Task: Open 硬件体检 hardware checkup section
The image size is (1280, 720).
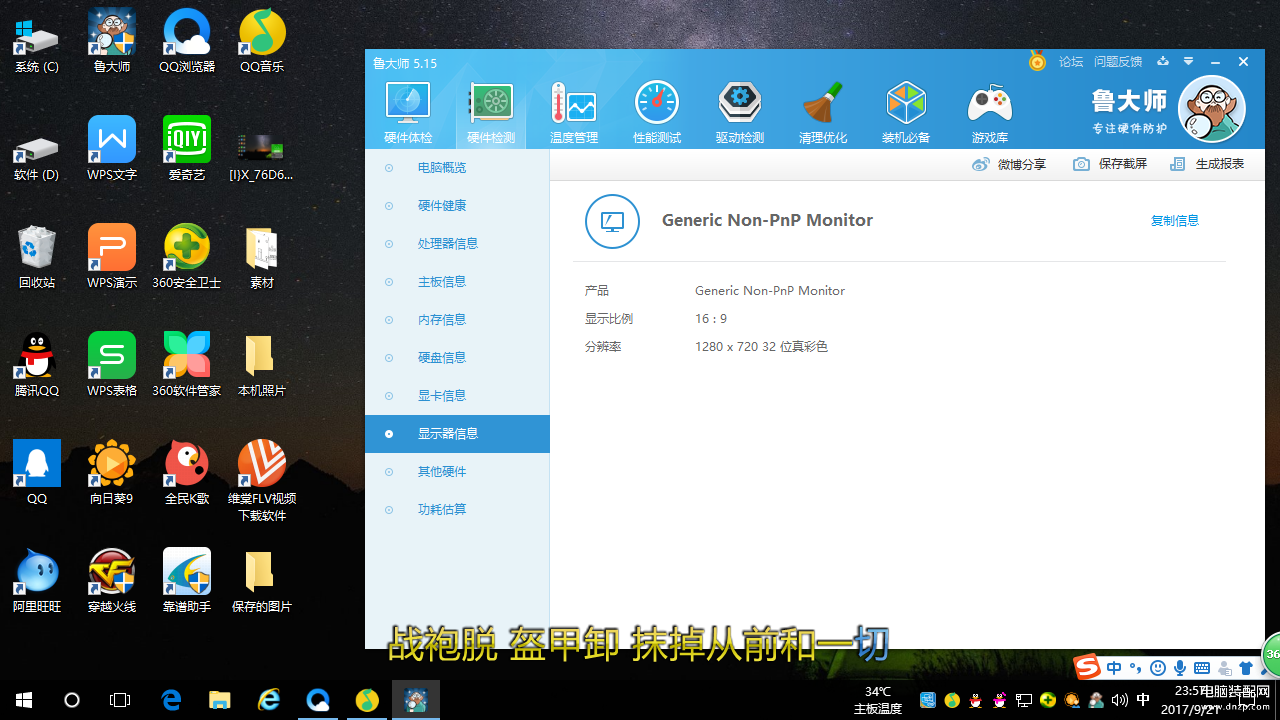Action: [408, 114]
